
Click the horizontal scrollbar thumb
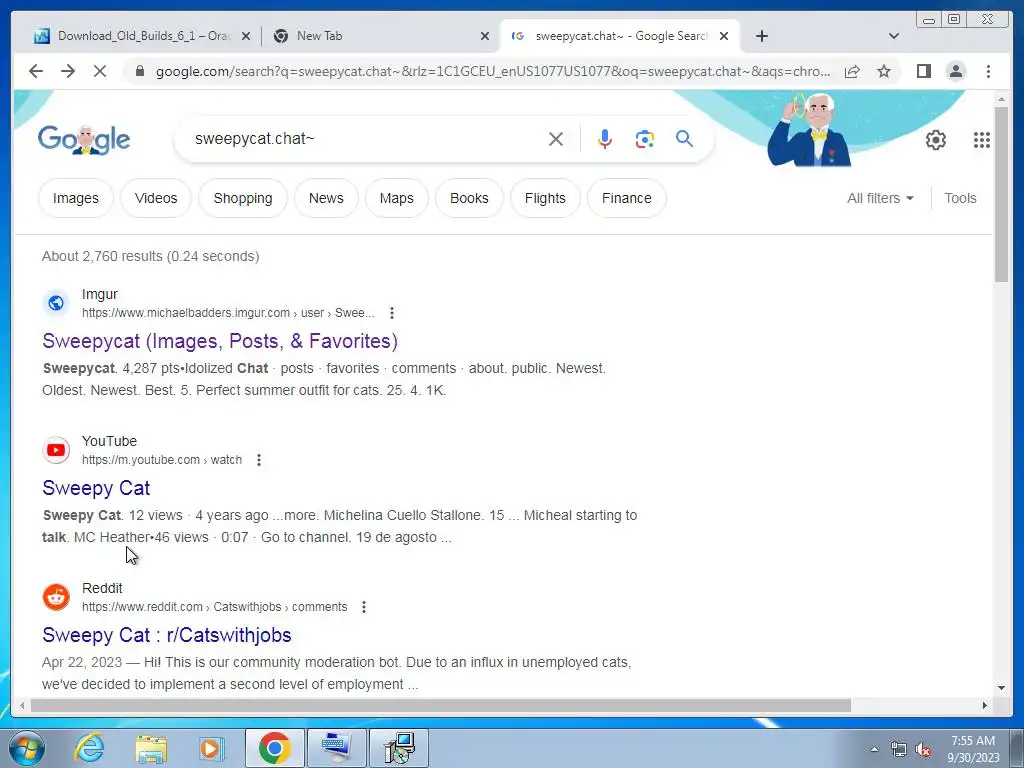click(x=441, y=705)
